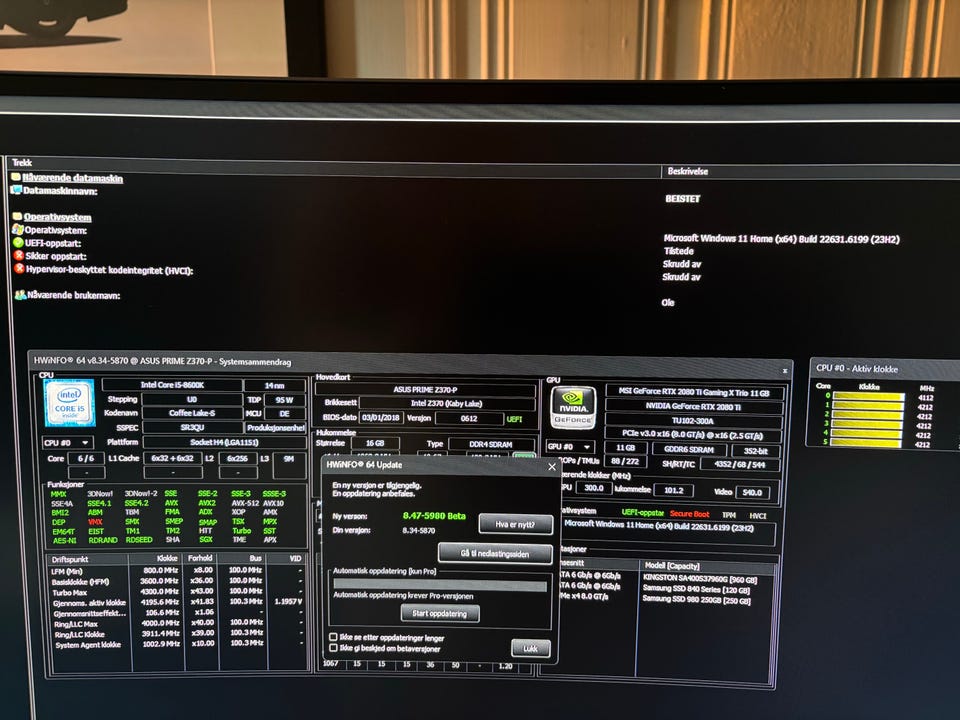Select the Samsung SSD 840 Series drive row
The width and height of the screenshot is (960, 720).
(x=696, y=590)
